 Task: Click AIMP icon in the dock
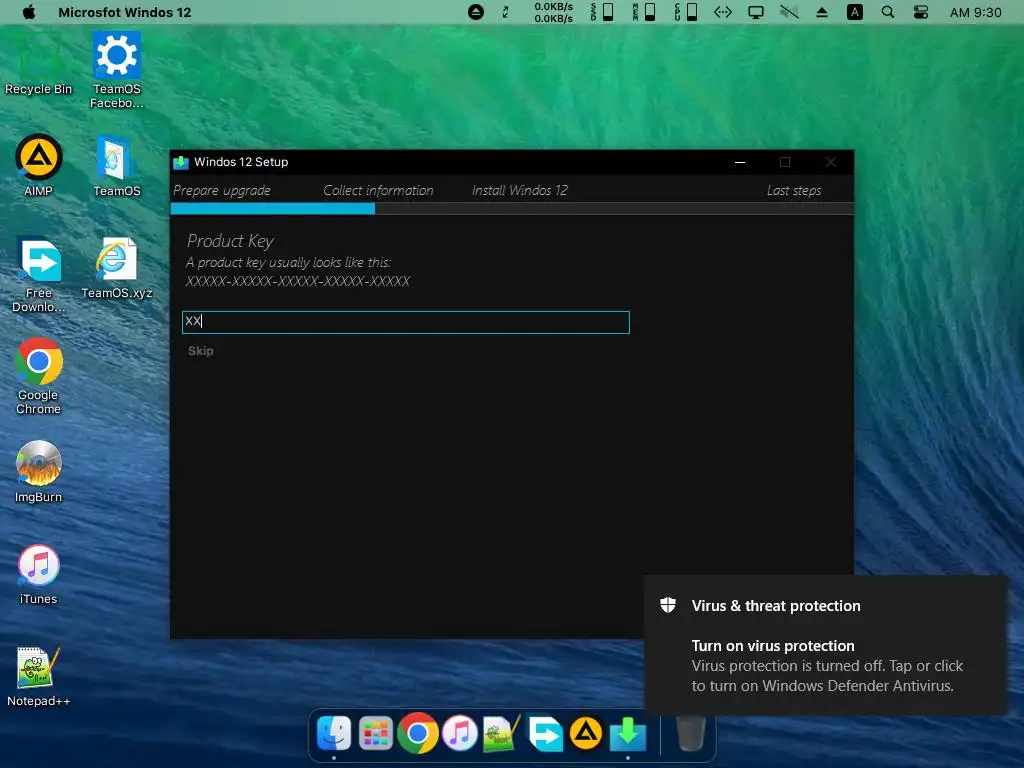click(586, 733)
